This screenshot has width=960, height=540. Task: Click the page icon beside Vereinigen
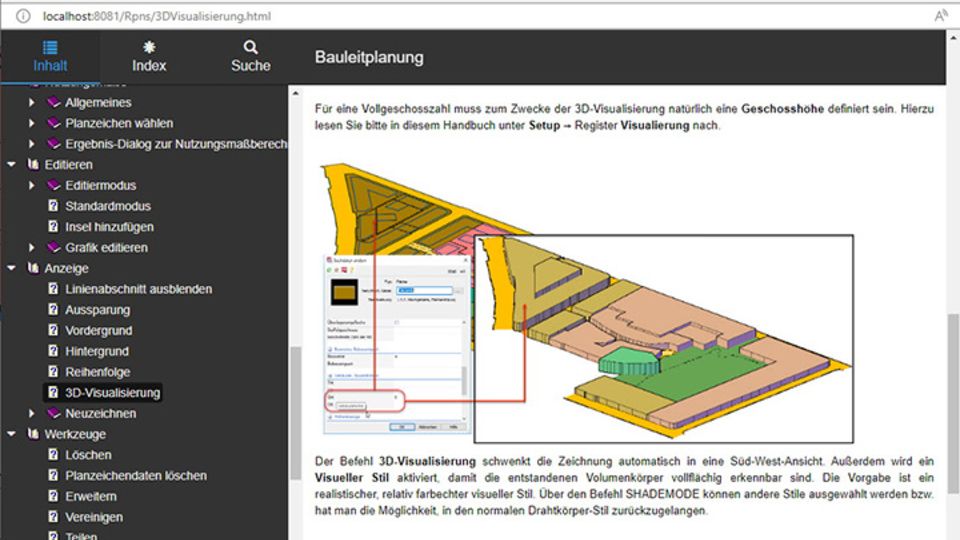pyautogui.click(x=53, y=517)
